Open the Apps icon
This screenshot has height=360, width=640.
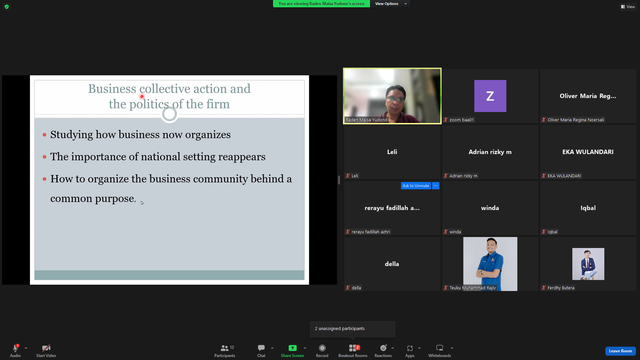click(410, 348)
